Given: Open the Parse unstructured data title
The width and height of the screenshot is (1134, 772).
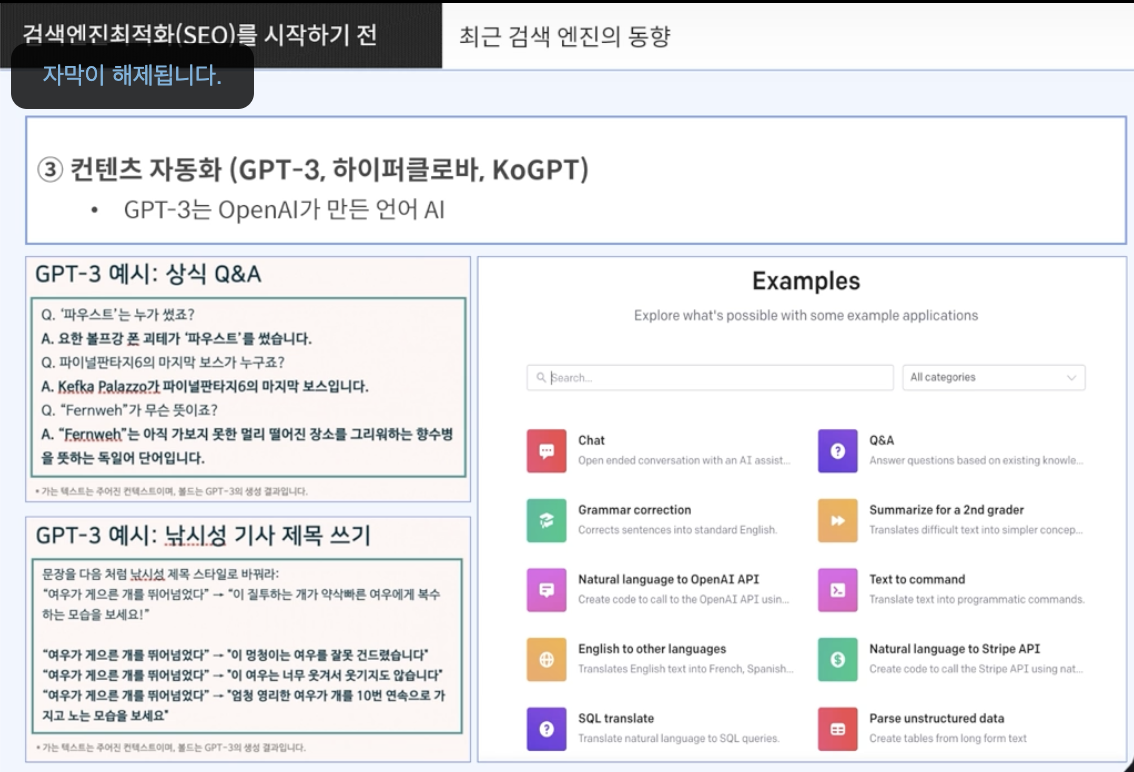Looking at the screenshot, I should 937,718.
